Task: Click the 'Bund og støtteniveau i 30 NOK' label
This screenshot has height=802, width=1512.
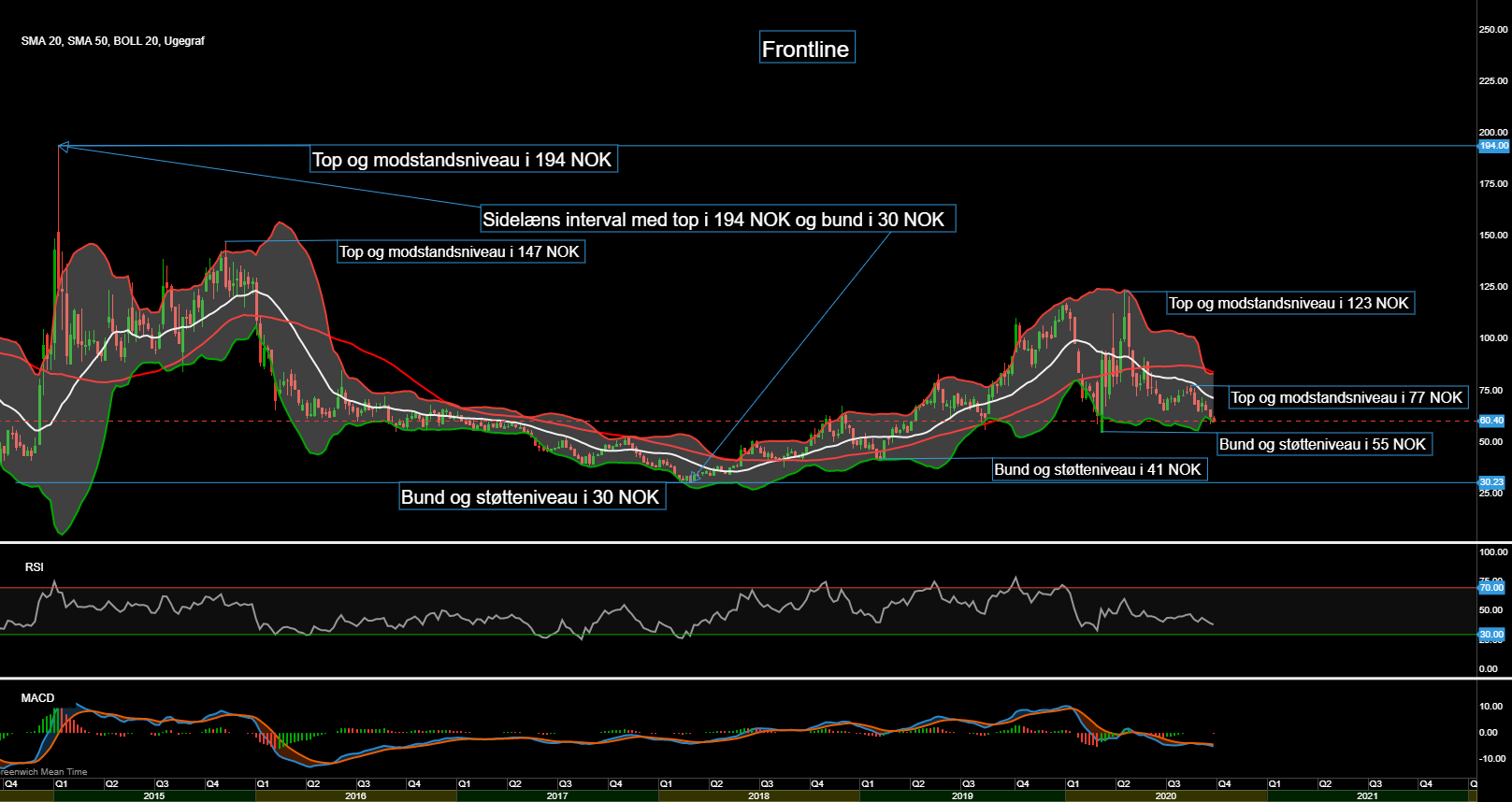Action: 531,496
